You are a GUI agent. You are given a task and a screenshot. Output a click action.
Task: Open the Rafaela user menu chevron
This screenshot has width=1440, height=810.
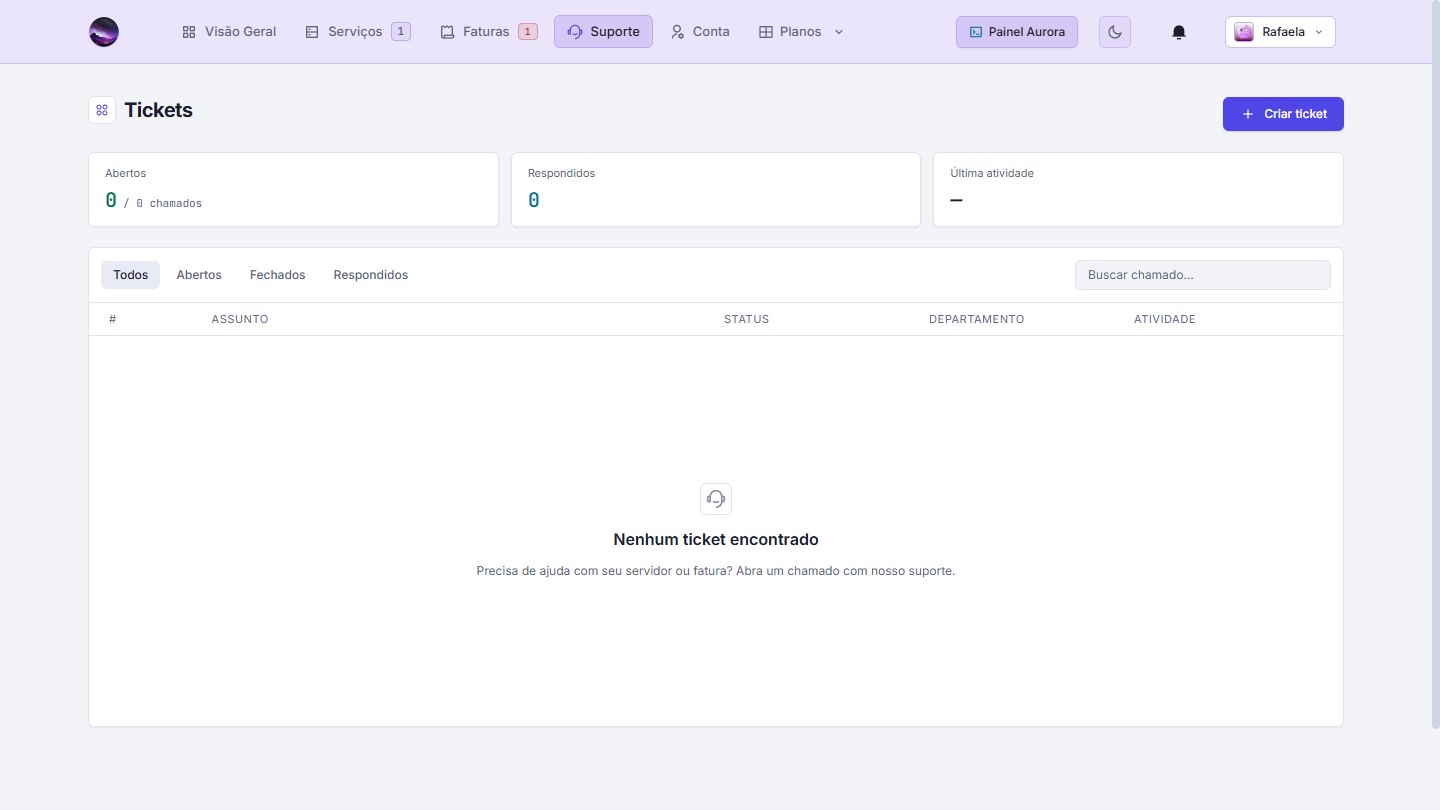pyautogui.click(x=1318, y=32)
